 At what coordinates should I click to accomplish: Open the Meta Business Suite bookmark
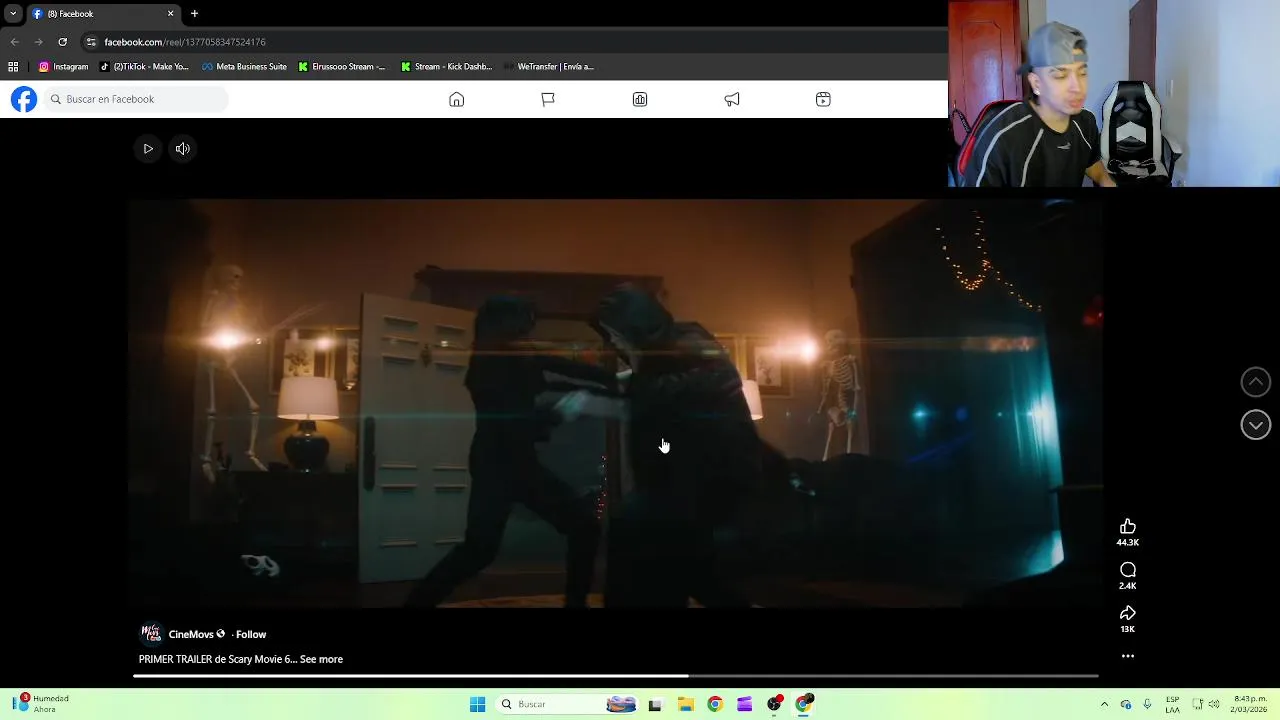point(244,67)
